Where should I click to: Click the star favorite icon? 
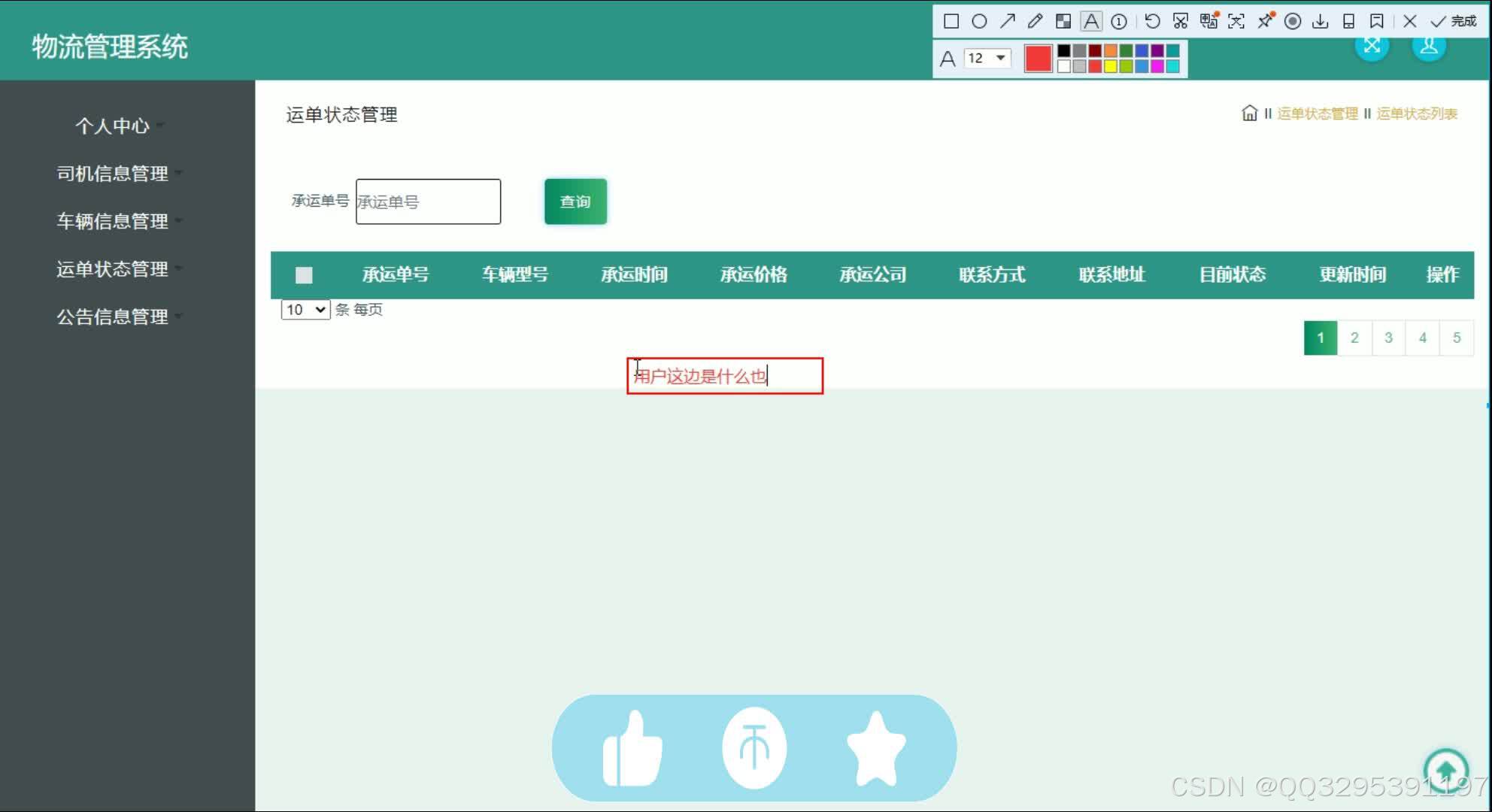(876, 748)
